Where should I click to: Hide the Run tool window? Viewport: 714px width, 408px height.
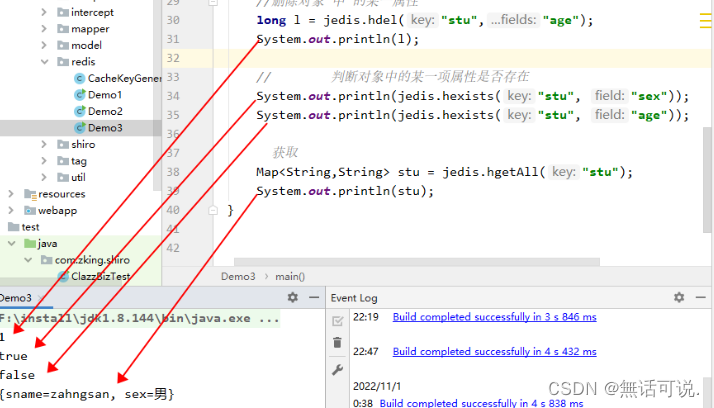point(314,297)
